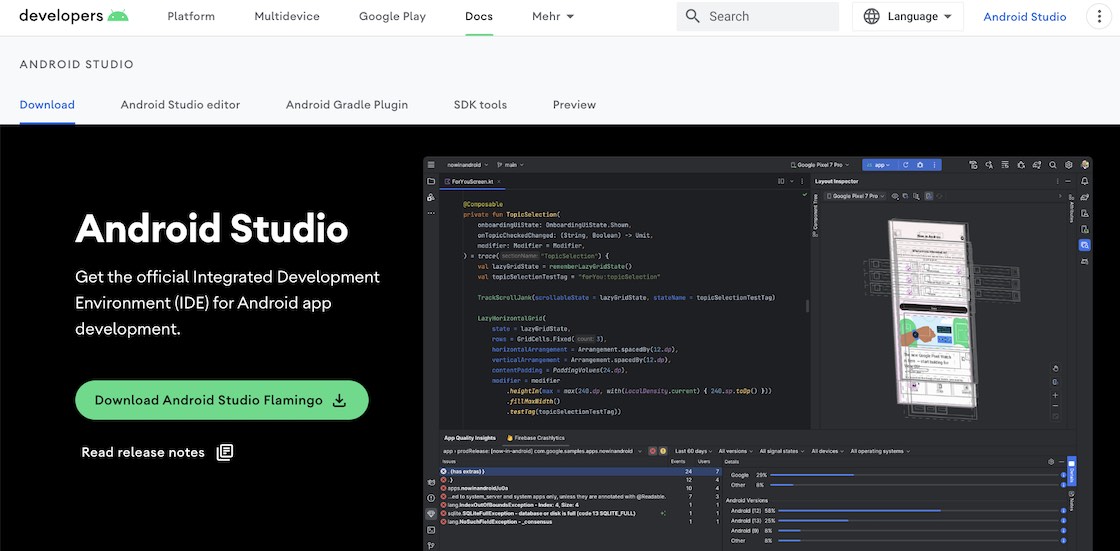Open the nowinandroid project dropdown in the IDE
Screen dimensions: 1120x551
point(468,164)
